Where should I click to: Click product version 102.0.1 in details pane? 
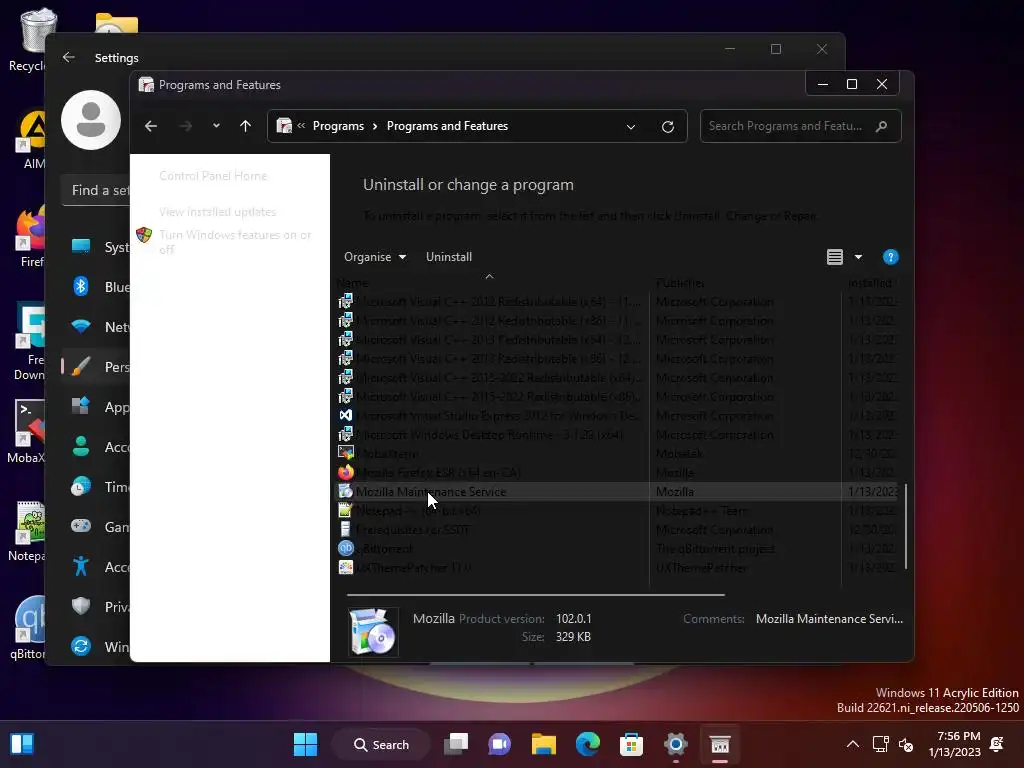[x=573, y=618]
